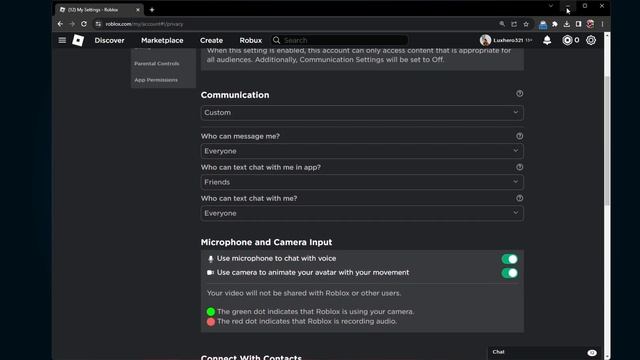
Task: Open Who can text chat with me dropdown
Action: [362, 213]
